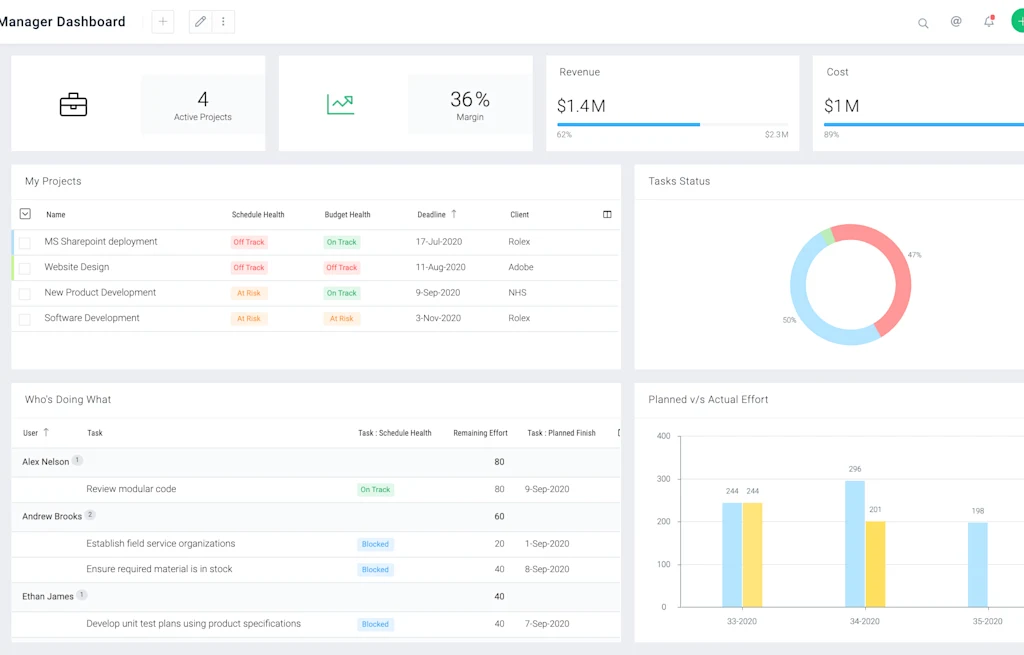Check the Website Design row checkbox
Image resolution: width=1024 pixels, height=655 pixels.
[25, 268]
